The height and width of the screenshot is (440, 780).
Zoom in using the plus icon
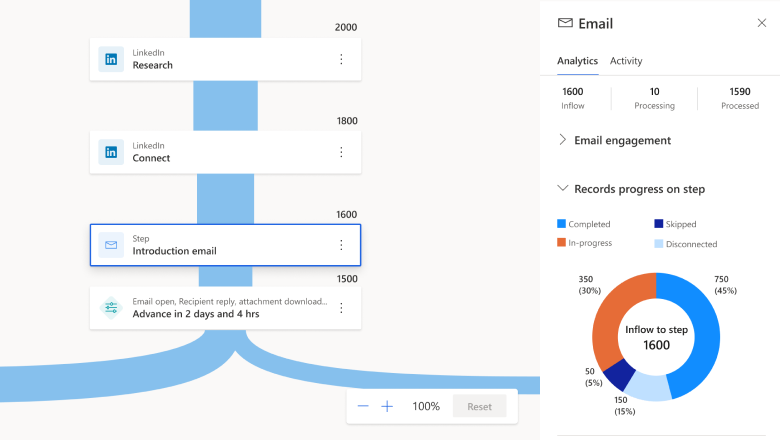point(387,407)
